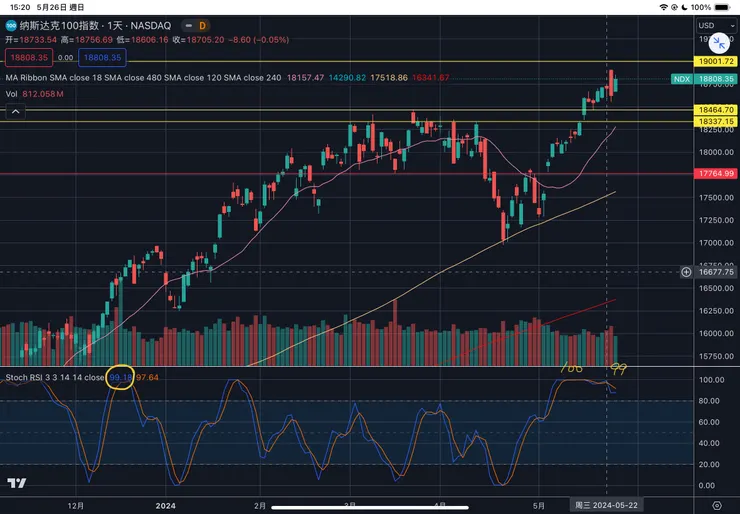The height and width of the screenshot is (514, 740).
Task: Tap the 0.00 spread value
Action: 66,58
